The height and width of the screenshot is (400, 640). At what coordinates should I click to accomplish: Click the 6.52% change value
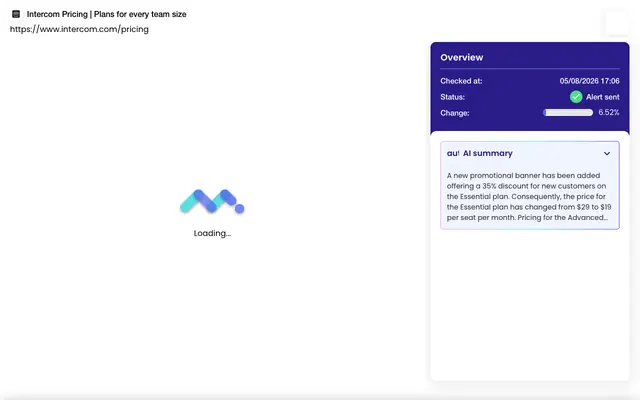coord(609,113)
